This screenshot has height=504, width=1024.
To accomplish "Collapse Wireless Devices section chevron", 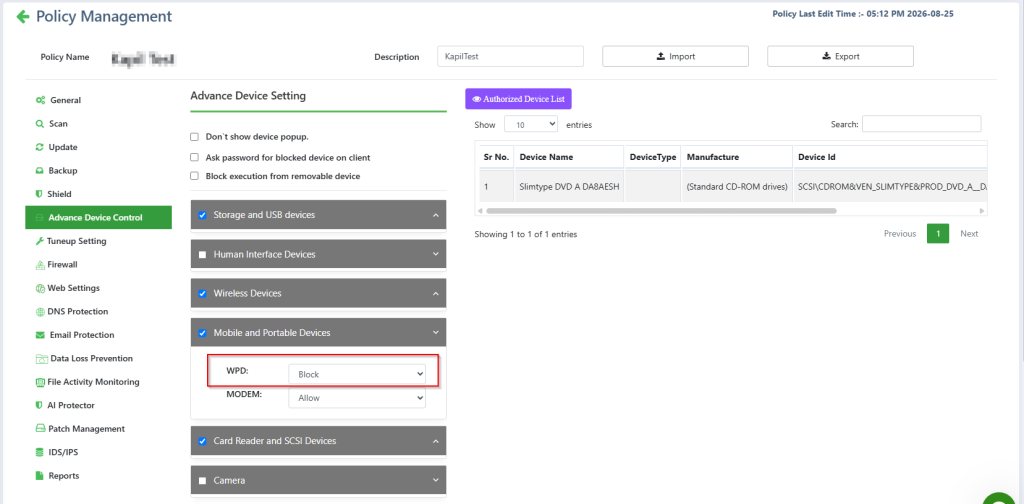I will click(x=436, y=294).
